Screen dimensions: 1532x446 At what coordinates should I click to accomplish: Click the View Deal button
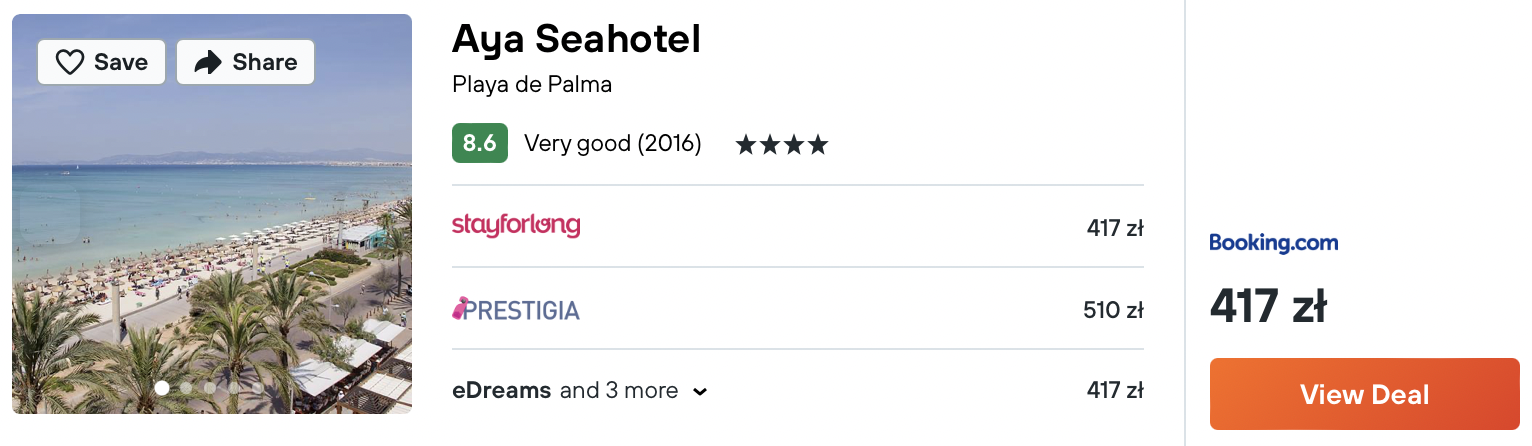click(x=1364, y=394)
